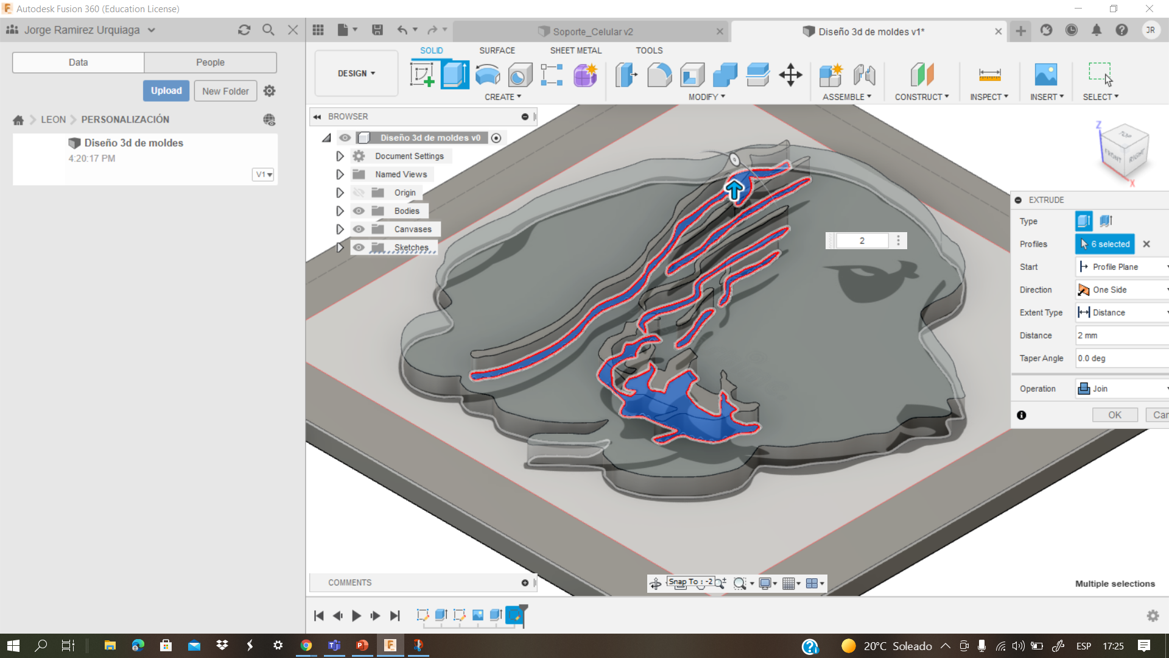Select the Extrude tool in toolbar
This screenshot has height=658, width=1169.
pyautogui.click(x=455, y=75)
